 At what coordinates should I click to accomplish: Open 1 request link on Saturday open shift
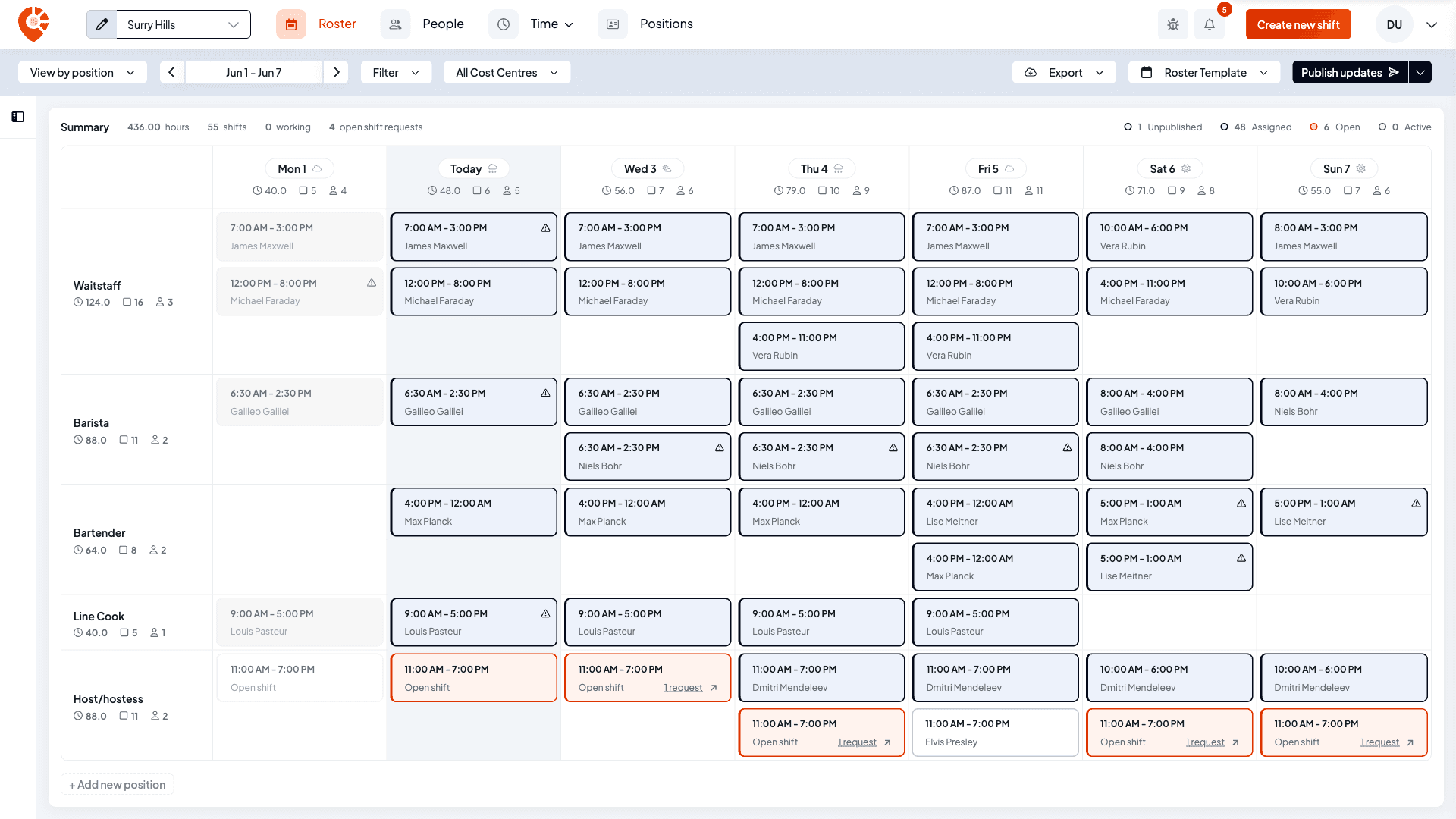(x=1205, y=742)
